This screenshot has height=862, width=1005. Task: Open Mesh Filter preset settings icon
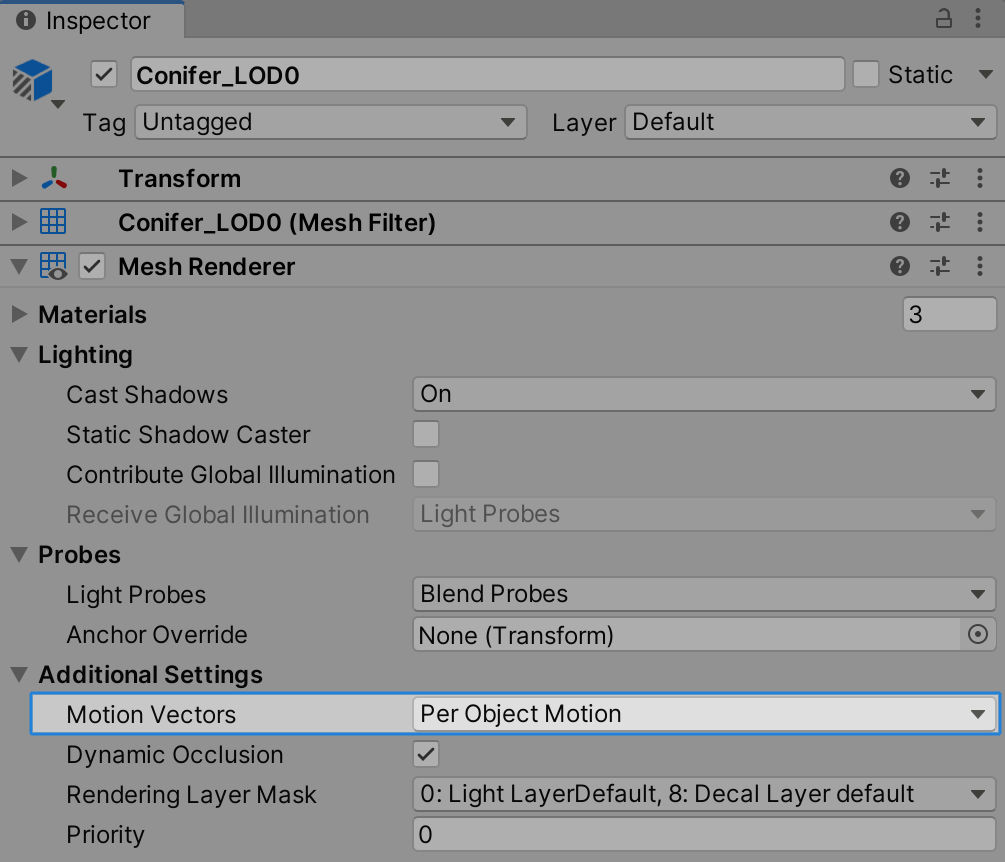pyautogui.click(x=940, y=223)
